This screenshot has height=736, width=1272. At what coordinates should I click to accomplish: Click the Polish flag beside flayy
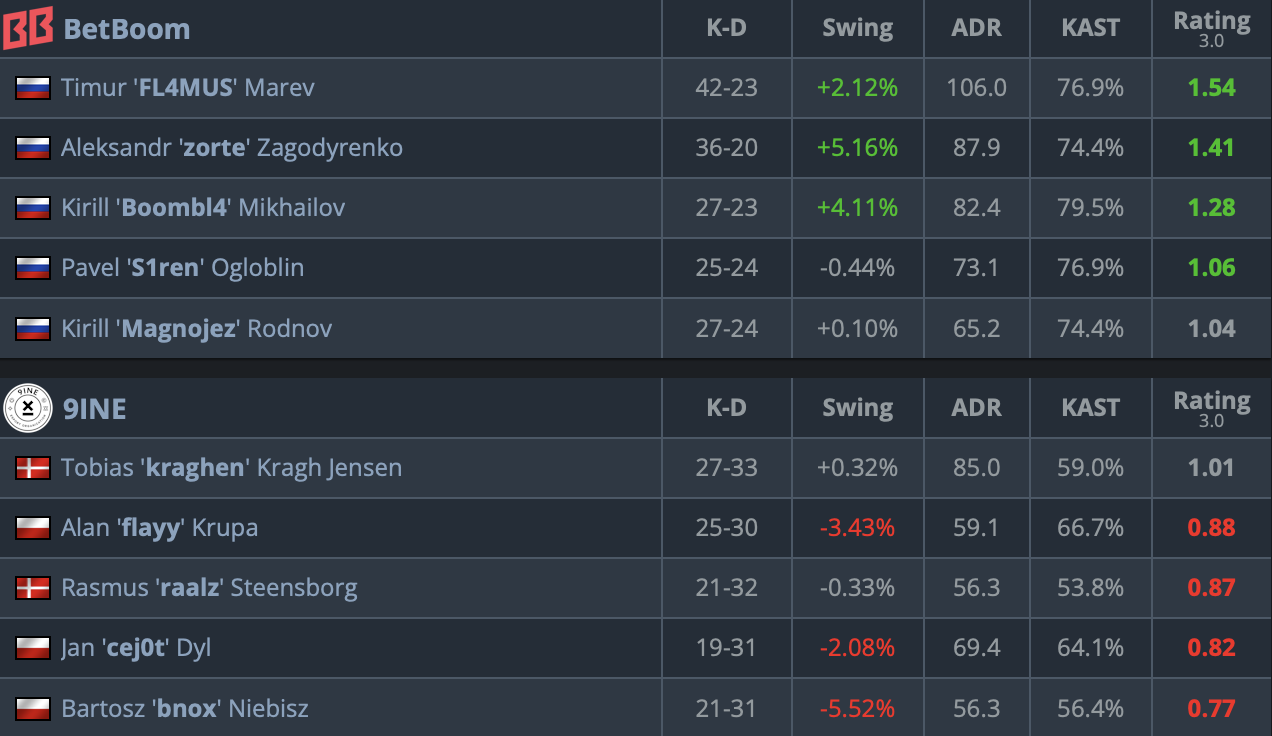coord(33,528)
